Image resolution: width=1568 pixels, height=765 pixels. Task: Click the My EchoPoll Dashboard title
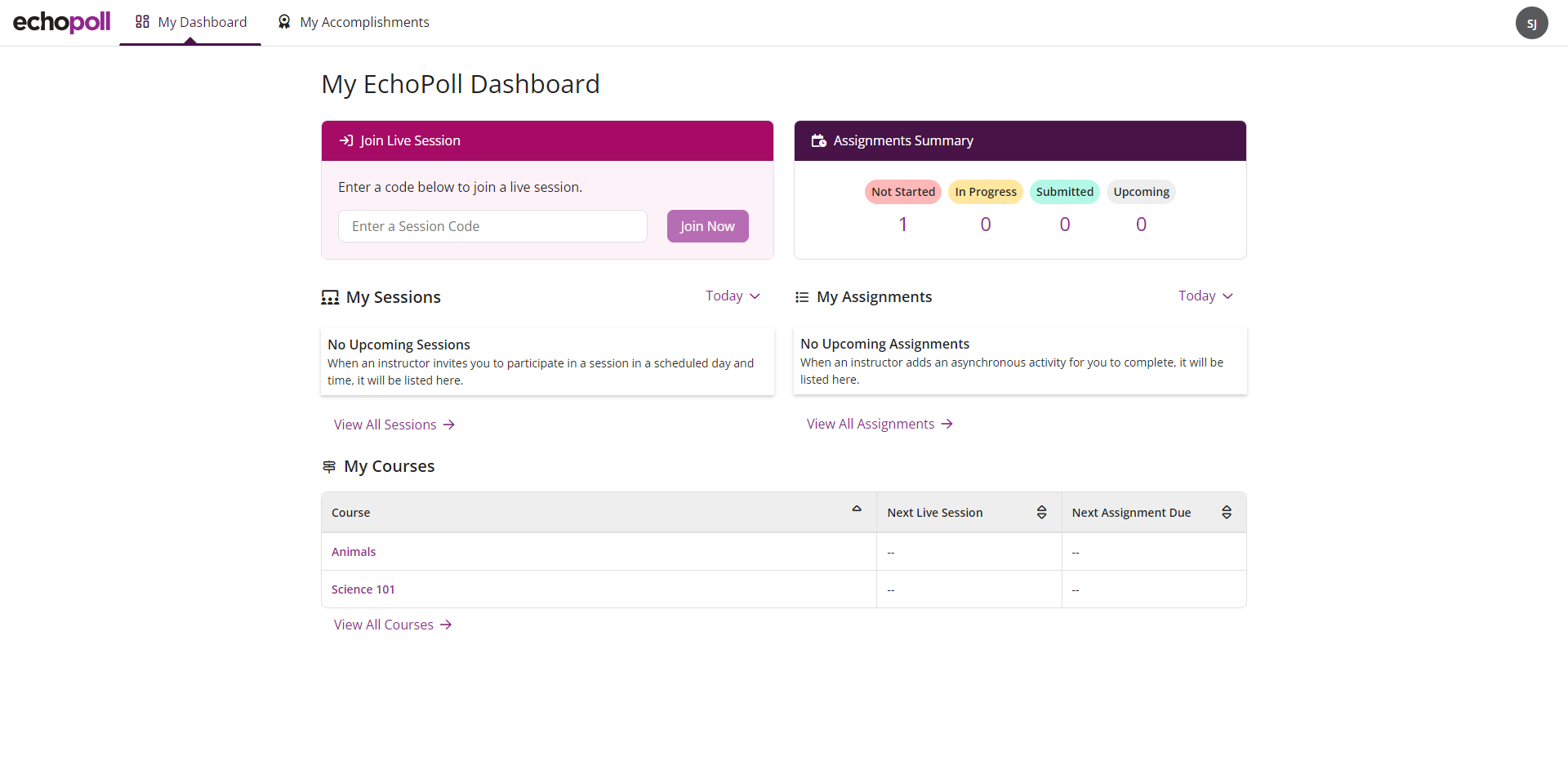tap(461, 84)
